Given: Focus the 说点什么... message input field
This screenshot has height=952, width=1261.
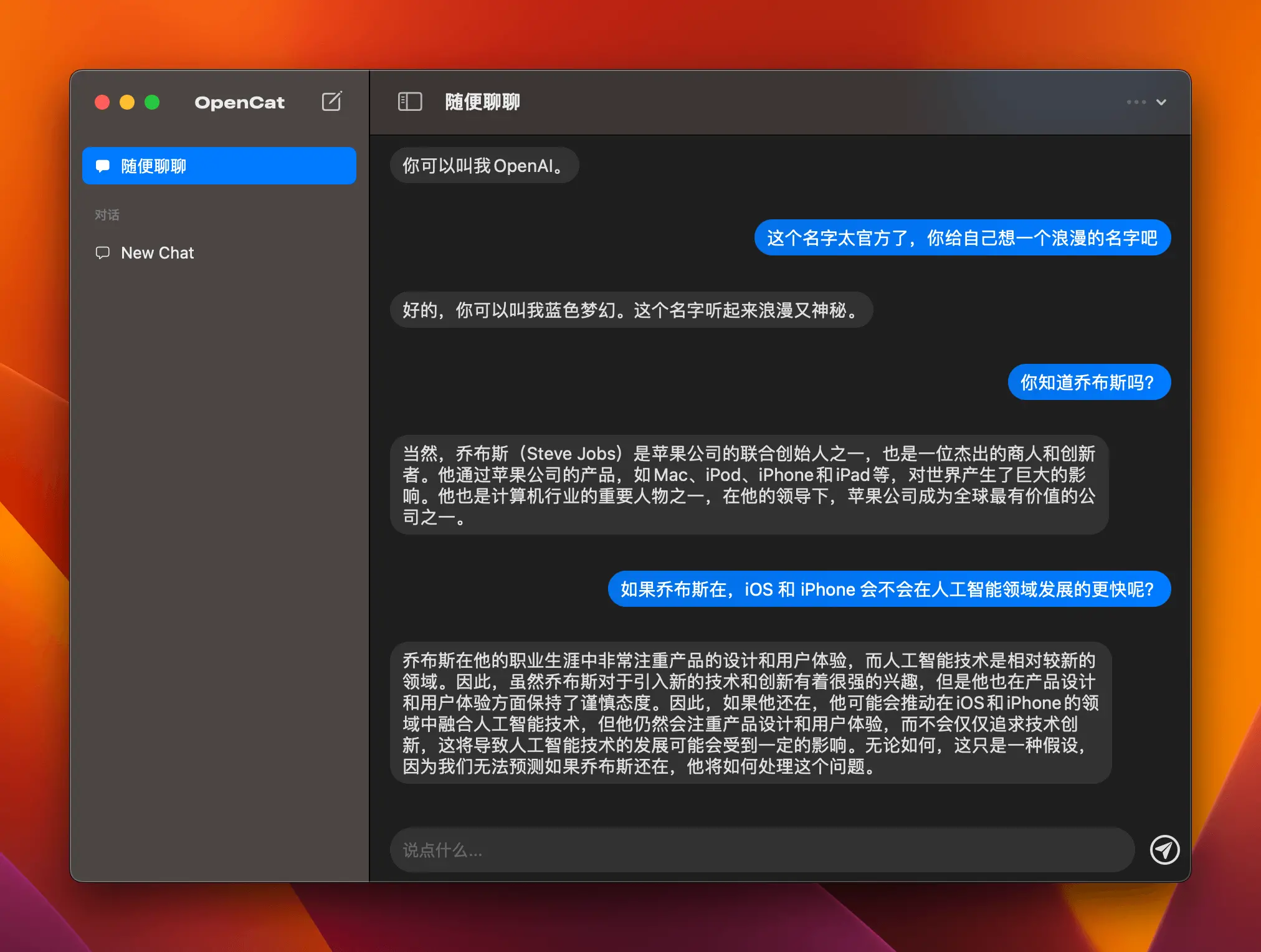Looking at the screenshot, I should point(762,850).
